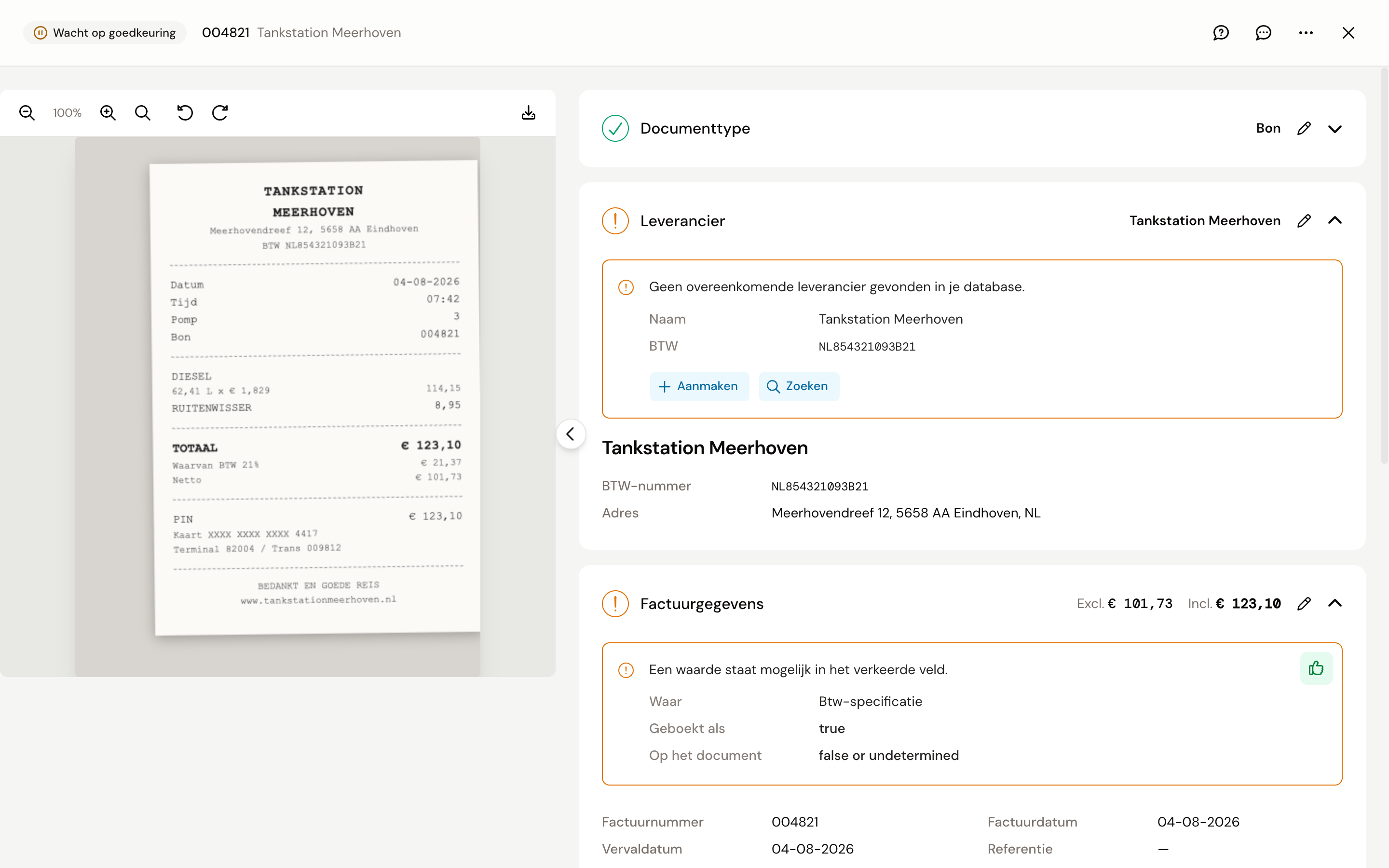The width and height of the screenshot is (1389, 868).
Task: Collapse the document preview panel arrow
Action: [x=571, y=434]
